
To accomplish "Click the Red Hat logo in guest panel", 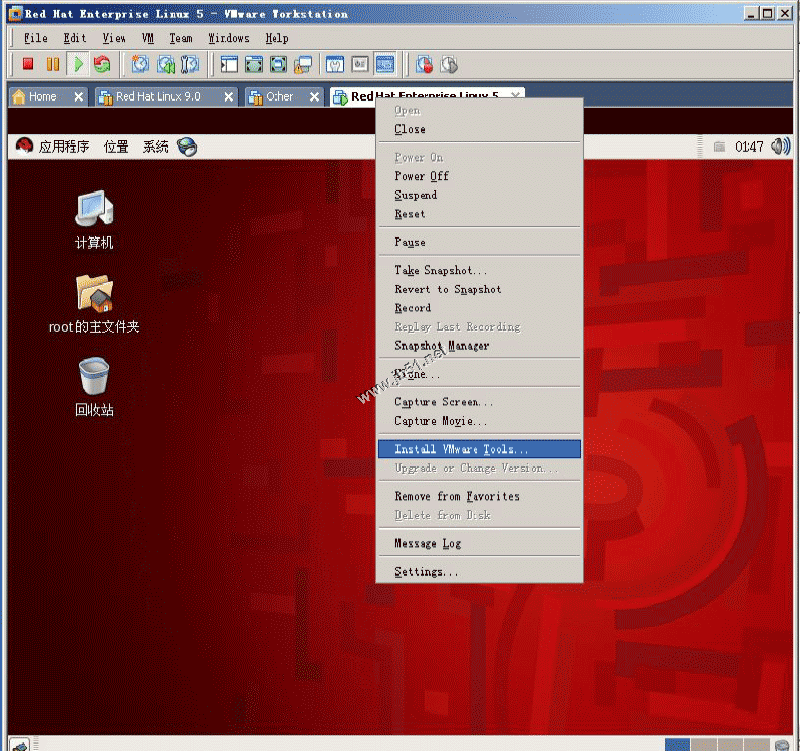I will 24,146.
